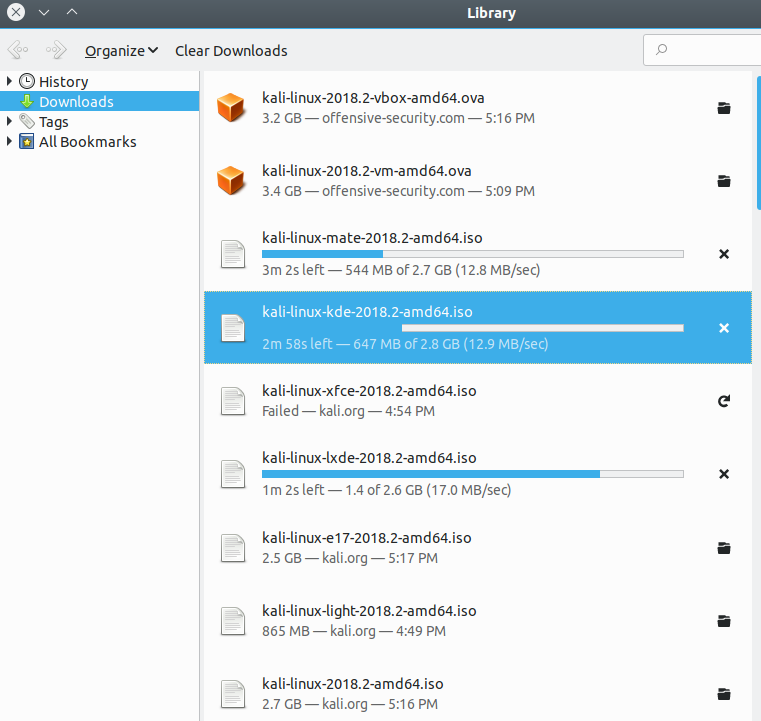The height and width of the screenshot is (721, 761).
Task: Open containing folder for kali-linux-2018.2-vbox-amd64.ova
Action: 724,108
